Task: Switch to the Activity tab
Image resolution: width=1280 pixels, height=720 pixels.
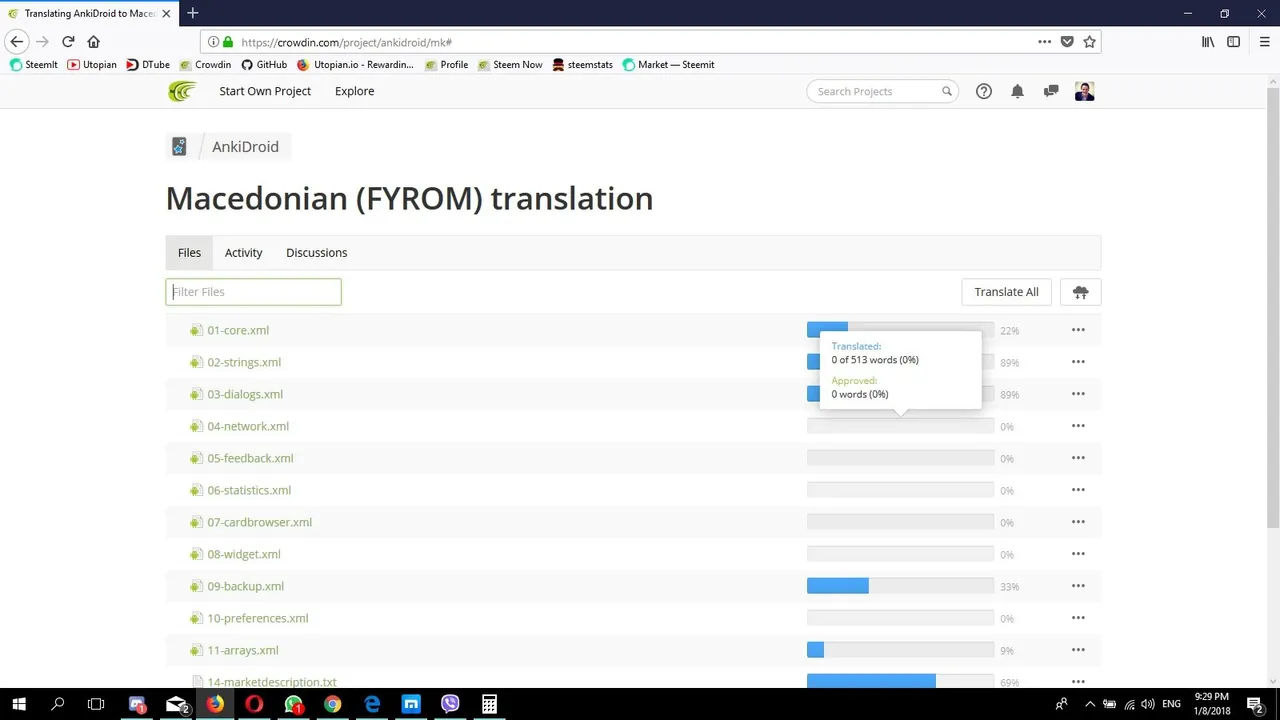Action: pos(243,253)
